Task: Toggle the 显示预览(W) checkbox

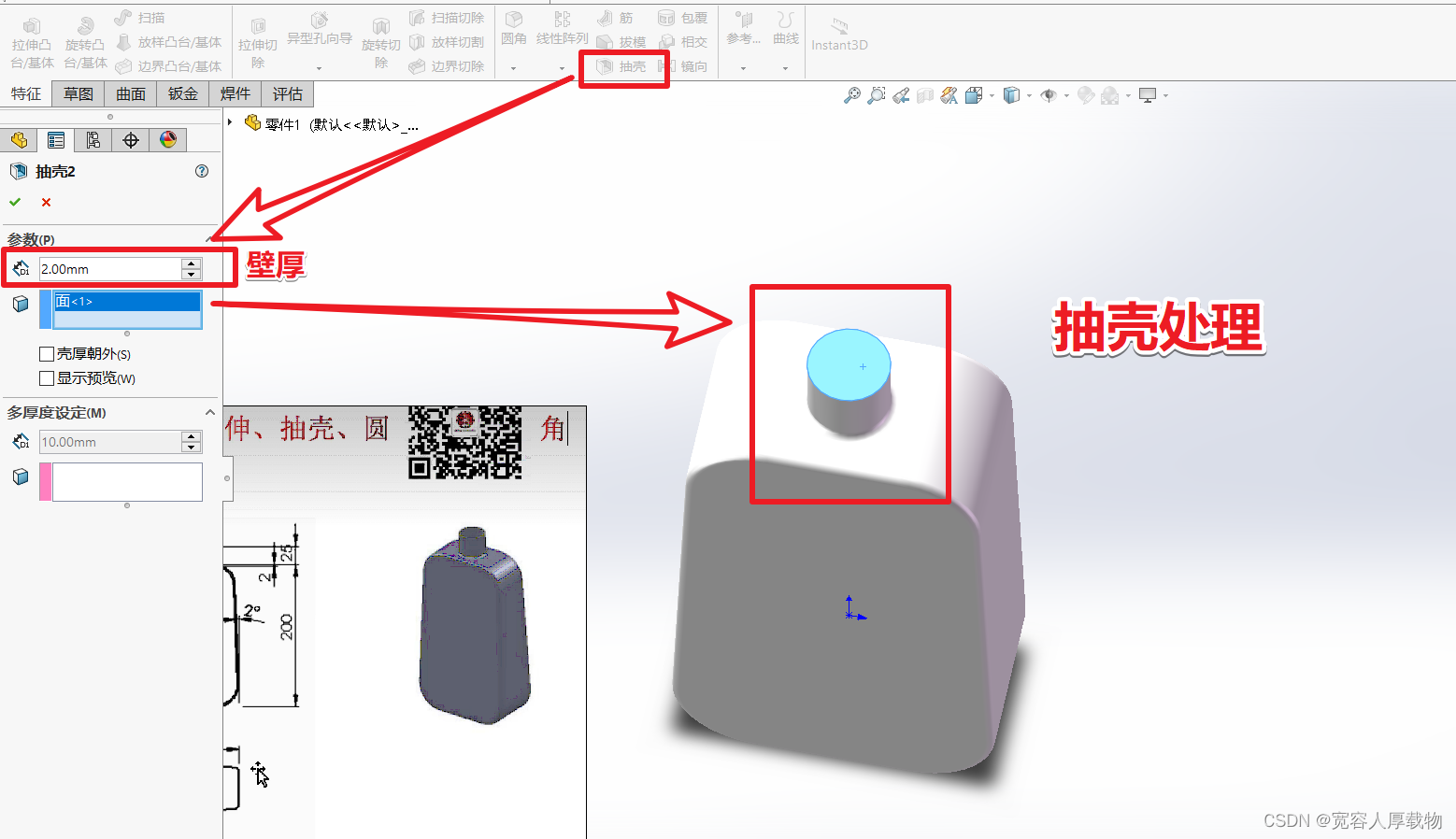Action: point(47,378)
